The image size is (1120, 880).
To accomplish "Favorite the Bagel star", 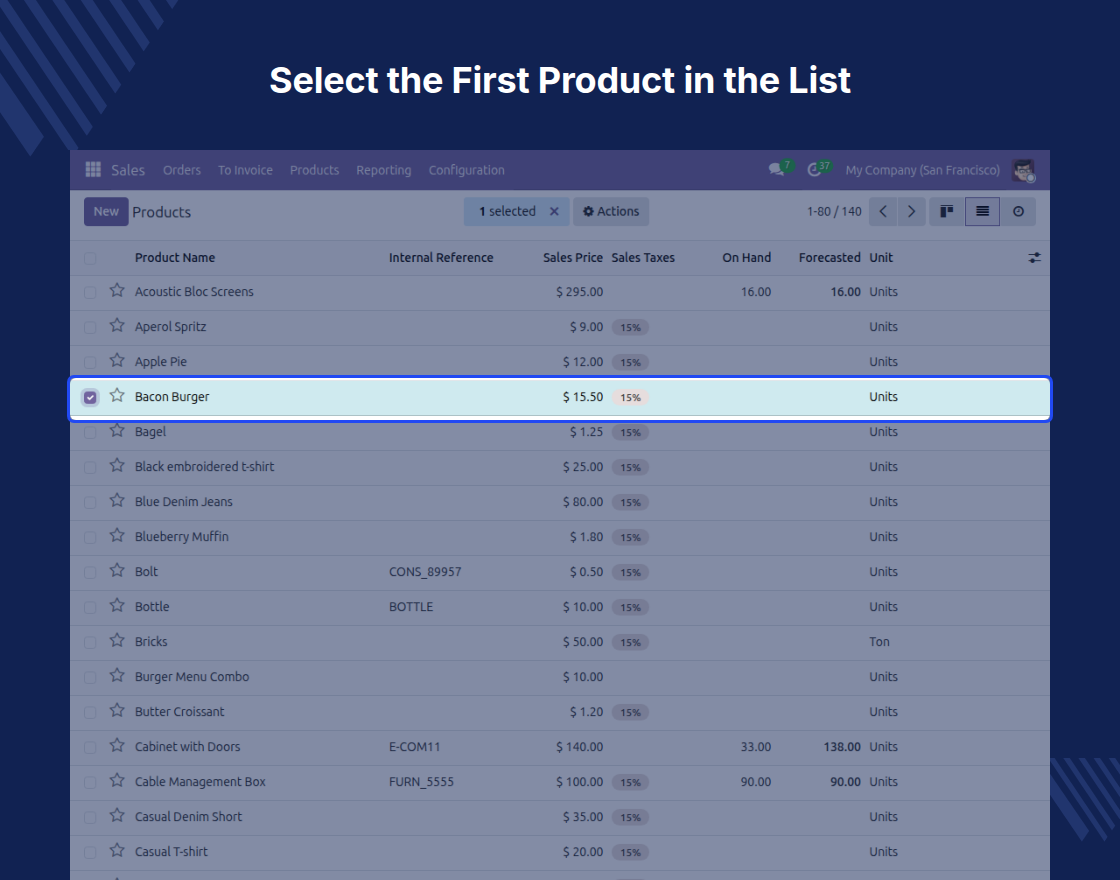I will [117, 430].
